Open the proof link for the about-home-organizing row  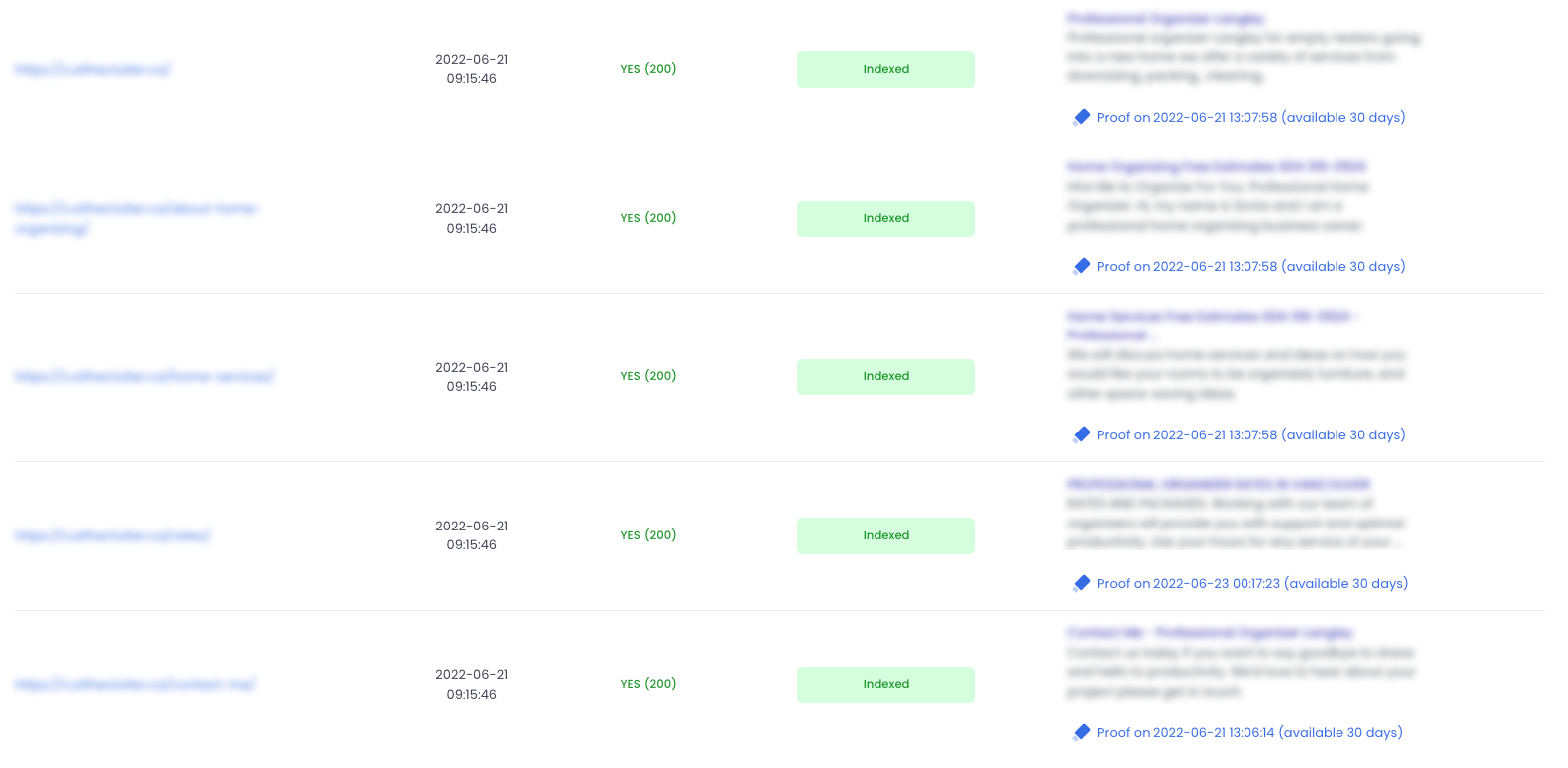1250,267
